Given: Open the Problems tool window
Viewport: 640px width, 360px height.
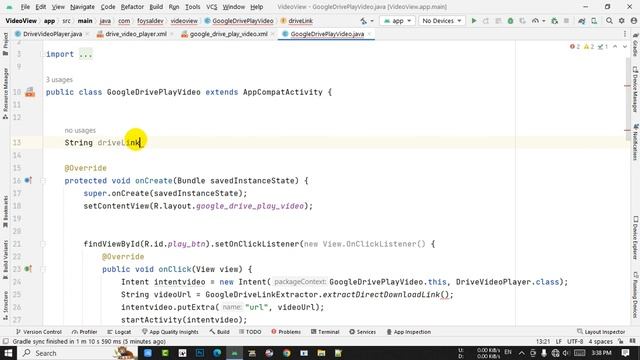Looking at the screenshot, I should pyautogui.click(x=286, y=332).
